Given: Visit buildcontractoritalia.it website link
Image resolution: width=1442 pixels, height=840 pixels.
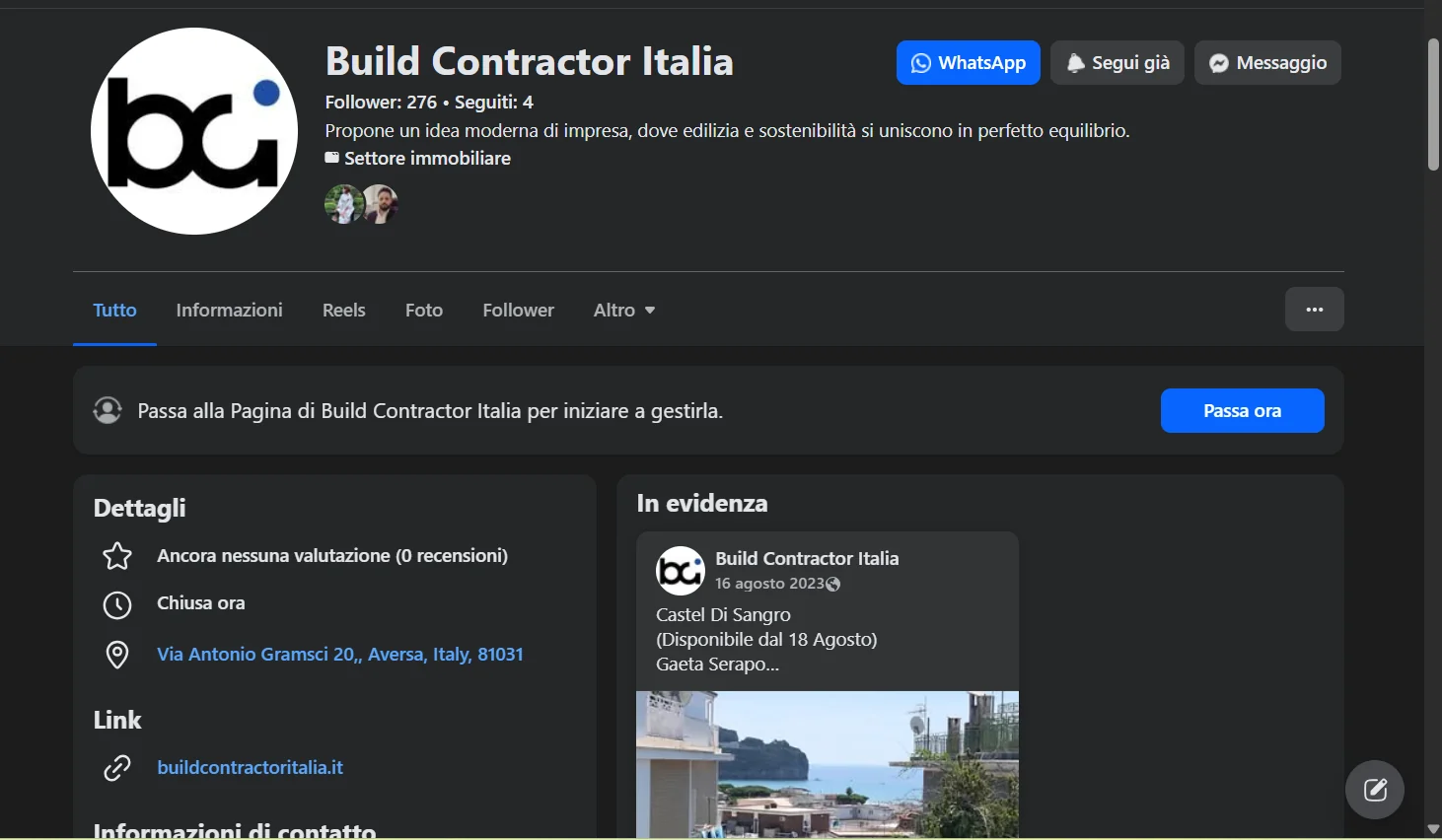Looking at the screenshot, I should (x=251, y=768).
